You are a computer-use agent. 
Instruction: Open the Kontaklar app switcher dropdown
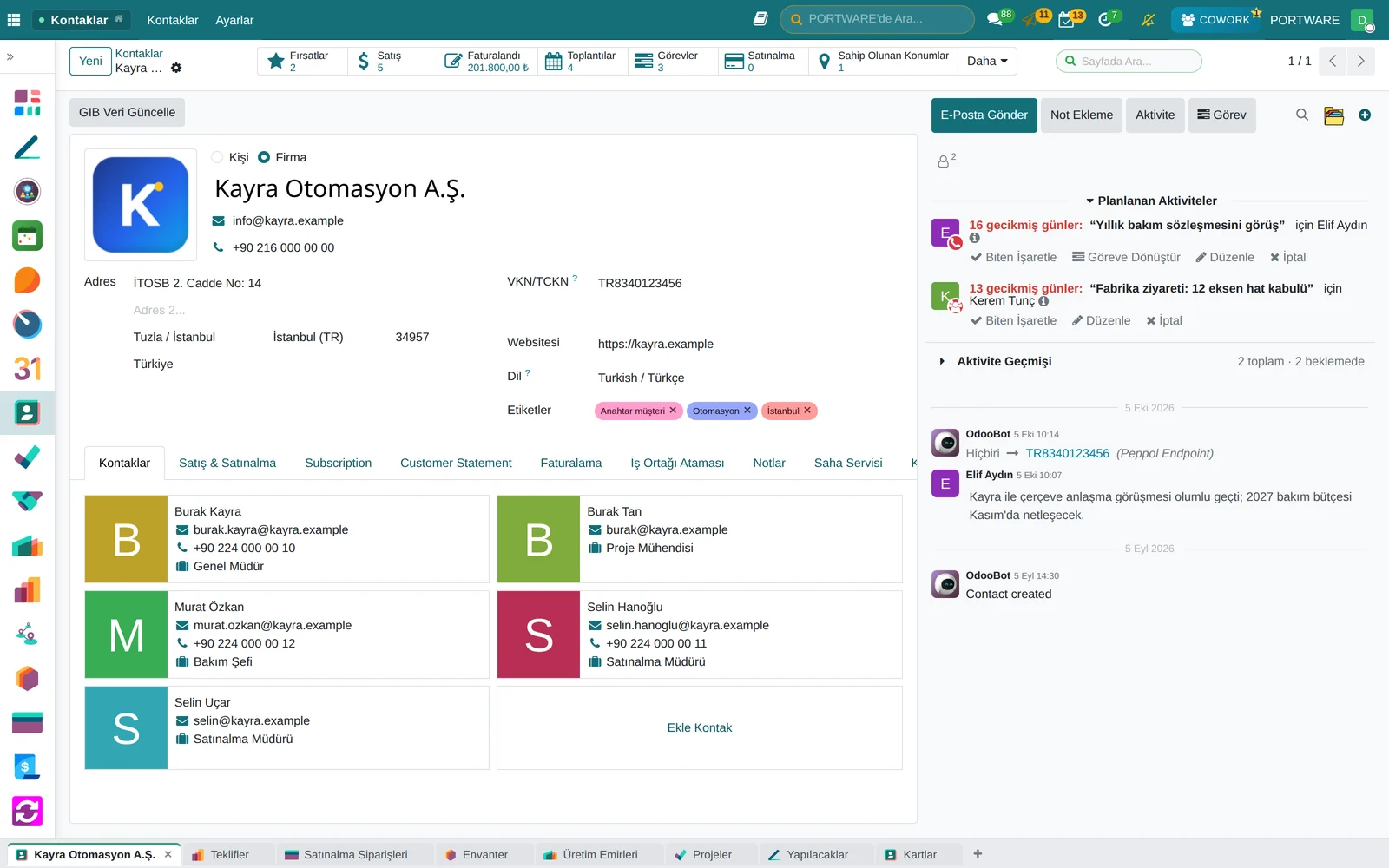coord(82,20)
